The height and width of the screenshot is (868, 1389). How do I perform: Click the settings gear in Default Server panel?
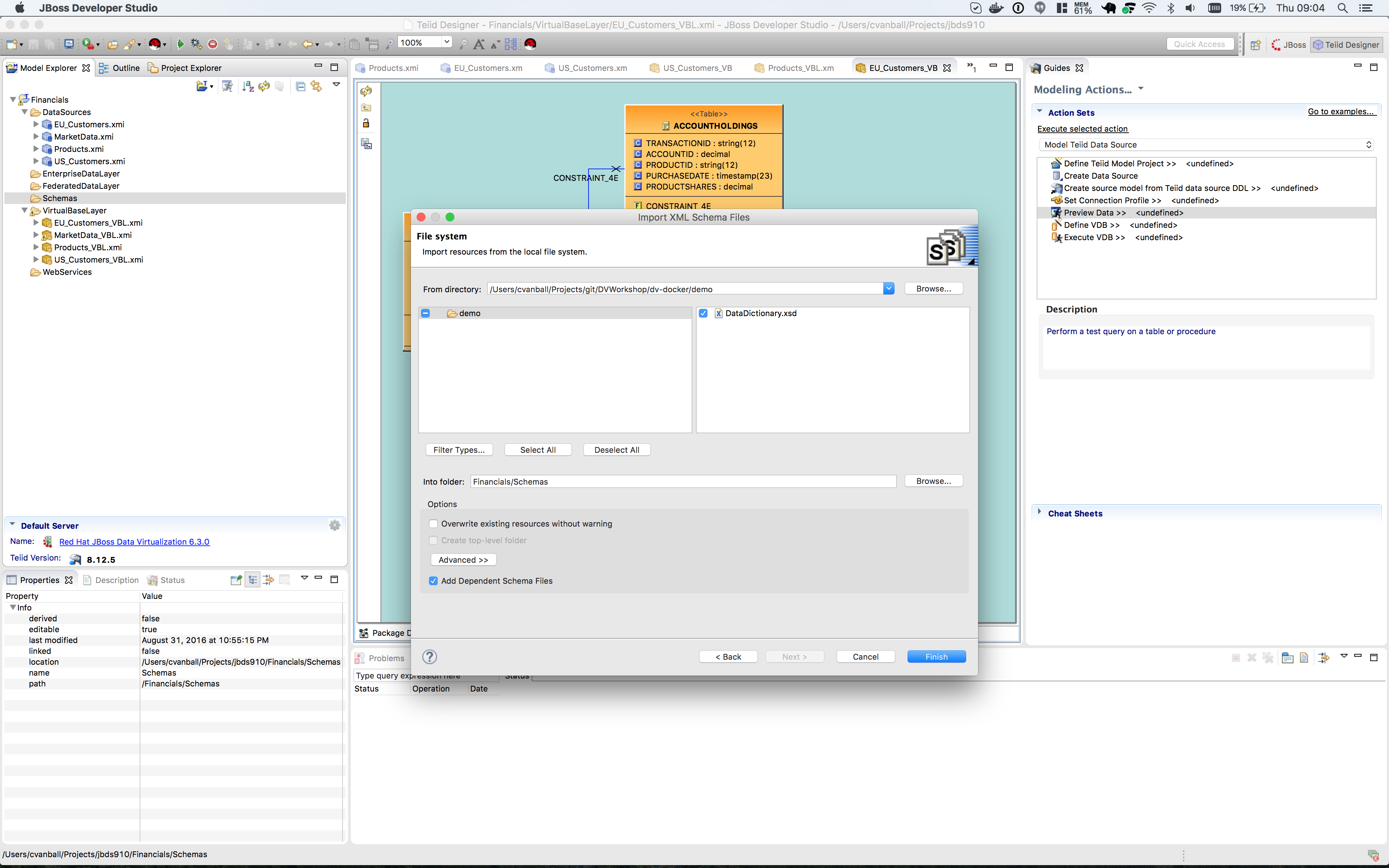click(335, 525)
